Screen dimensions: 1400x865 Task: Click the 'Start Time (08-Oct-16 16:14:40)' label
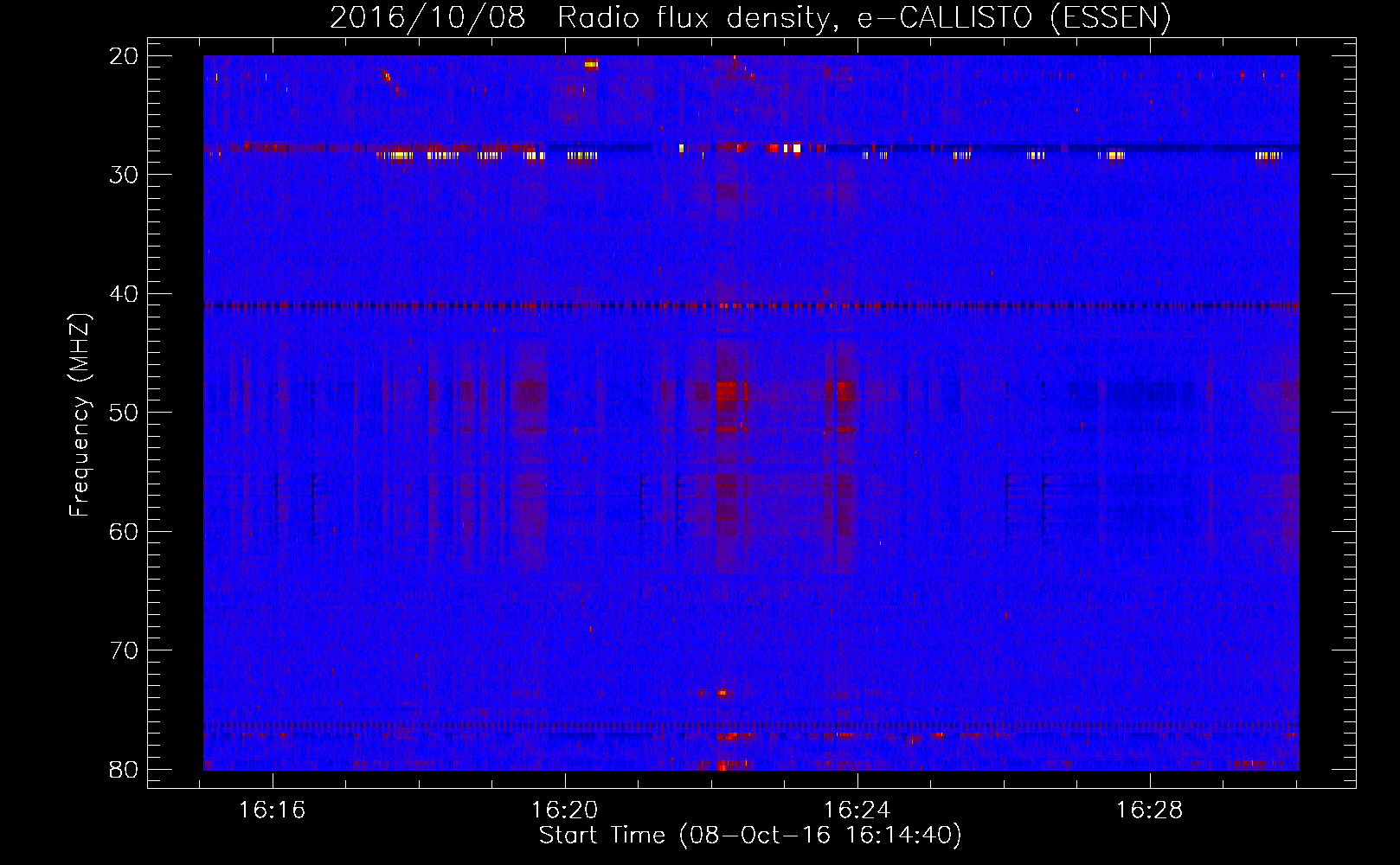750,836
